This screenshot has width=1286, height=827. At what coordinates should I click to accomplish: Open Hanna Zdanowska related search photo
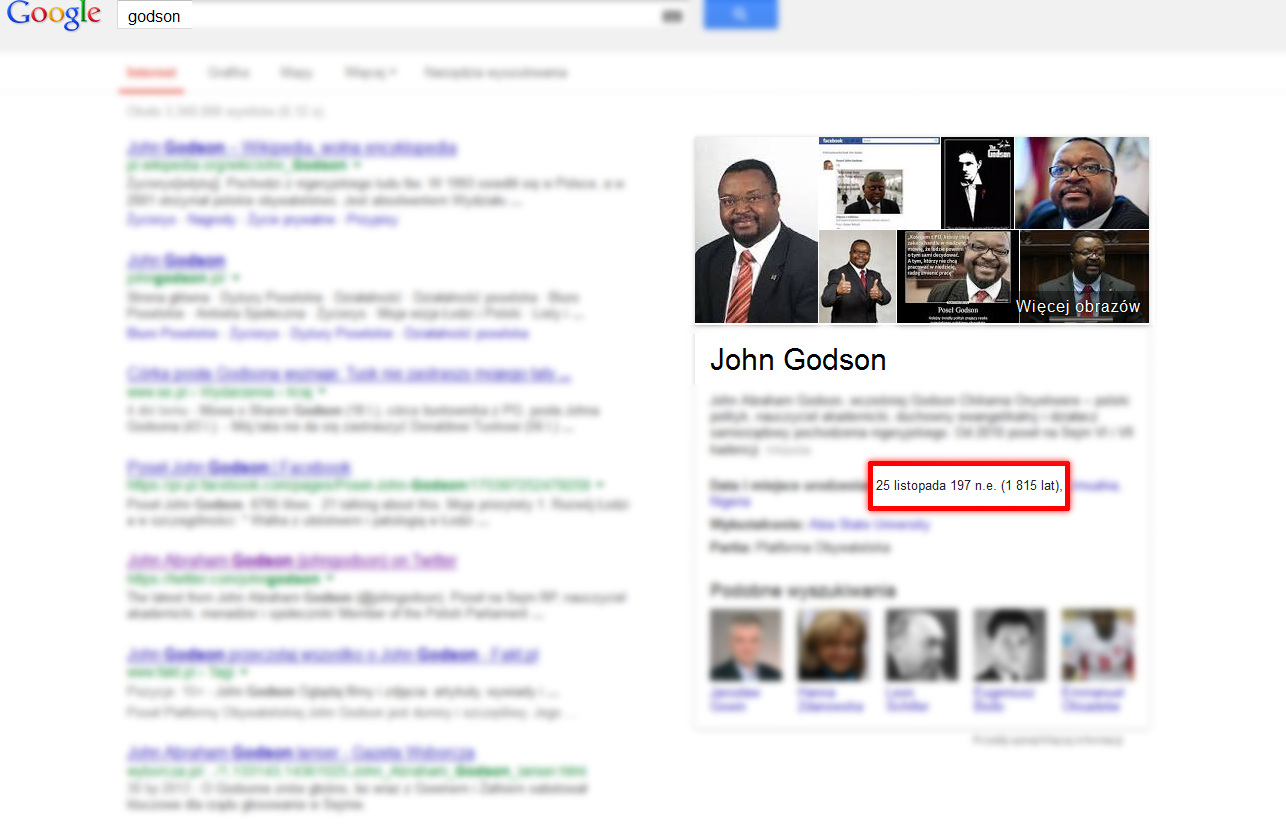[x=832, y=645]
